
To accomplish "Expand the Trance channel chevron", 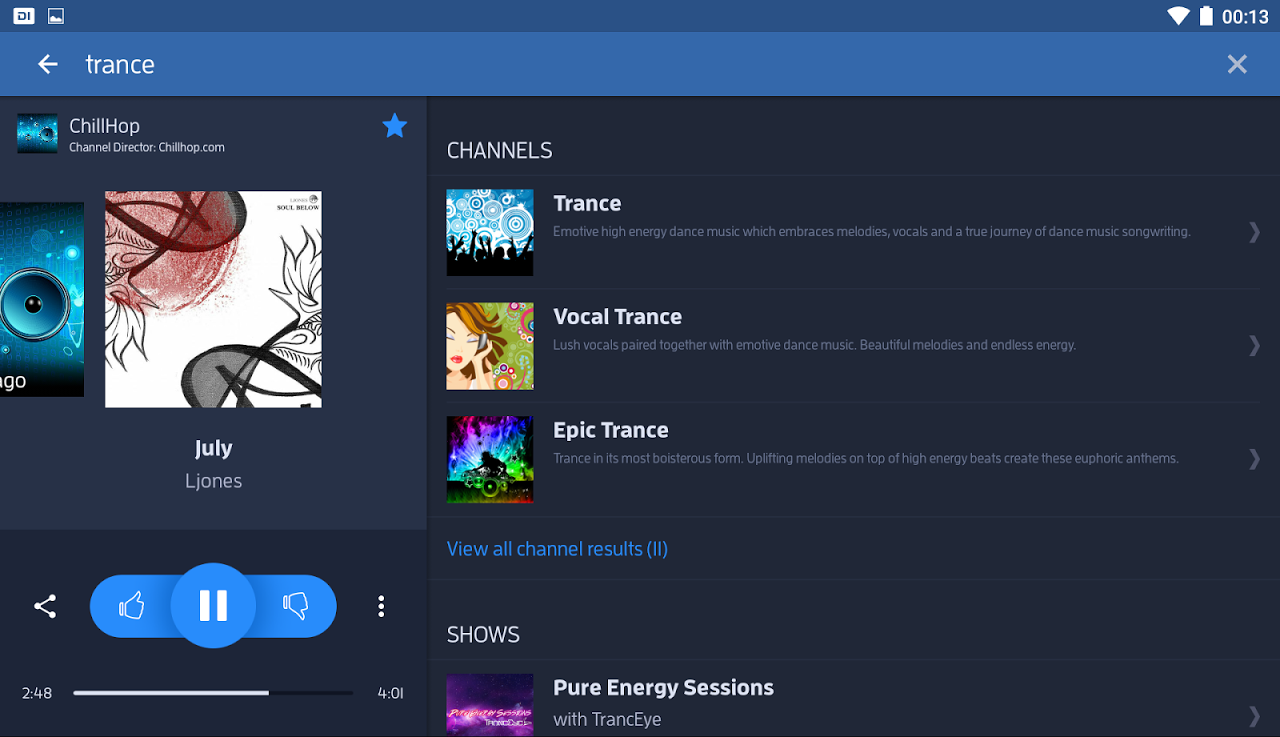I will coord(1254,232).
